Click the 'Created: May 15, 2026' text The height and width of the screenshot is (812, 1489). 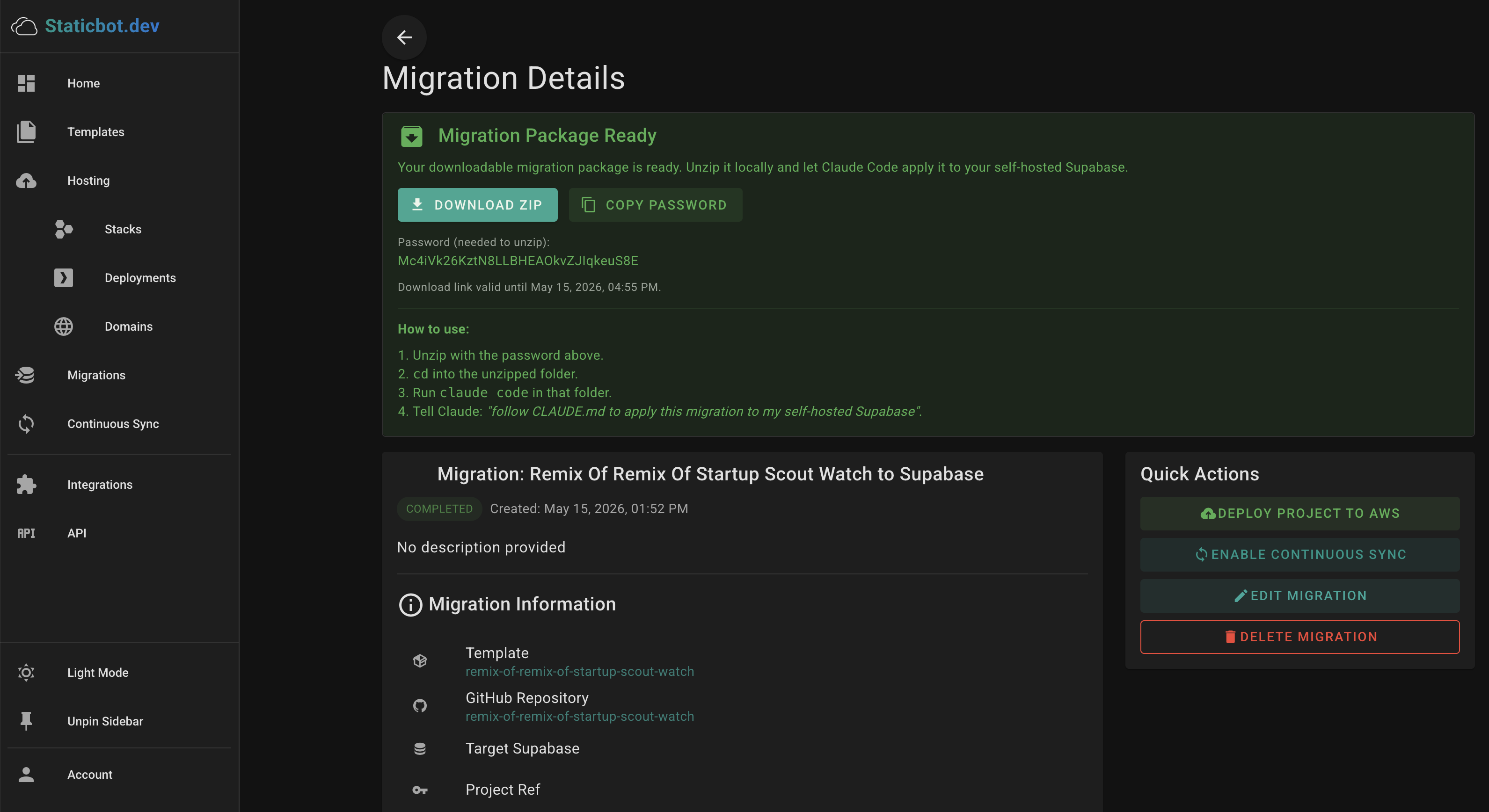click(589, 508)
